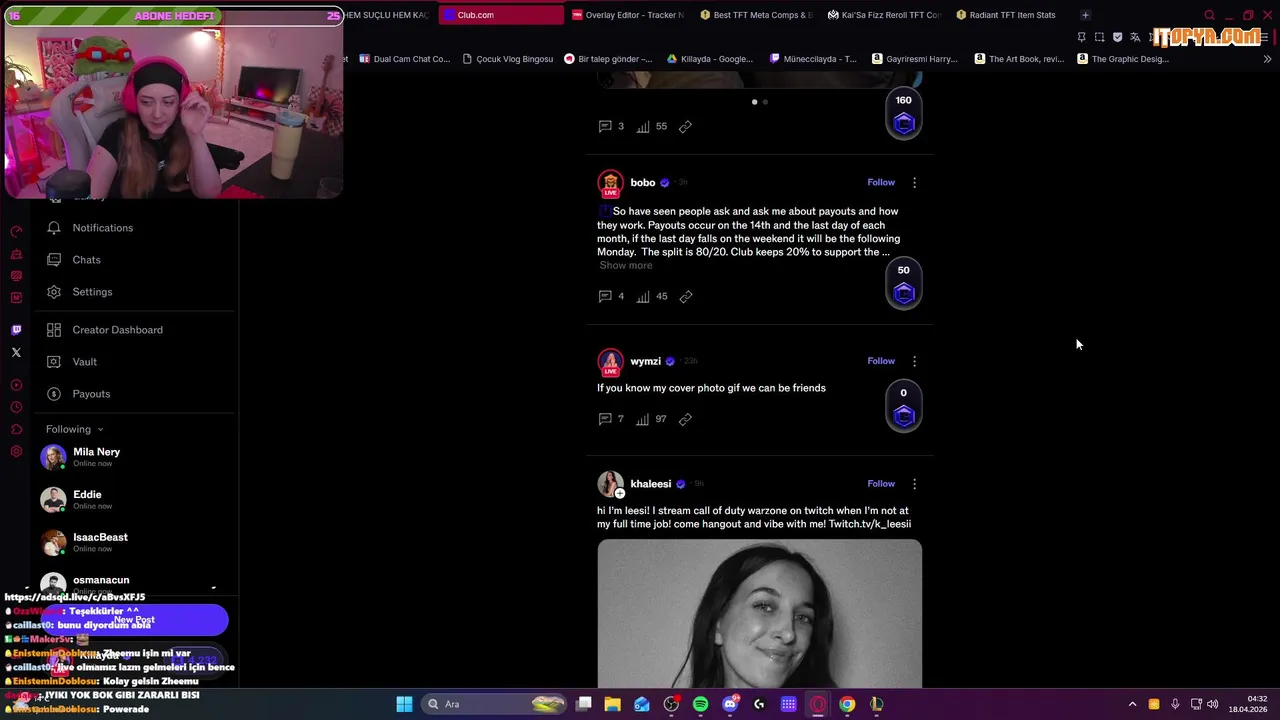The image size is (1280, 720).
Task: Open X (Twitter) in the Opera sidebar
Action: (16, 352)
